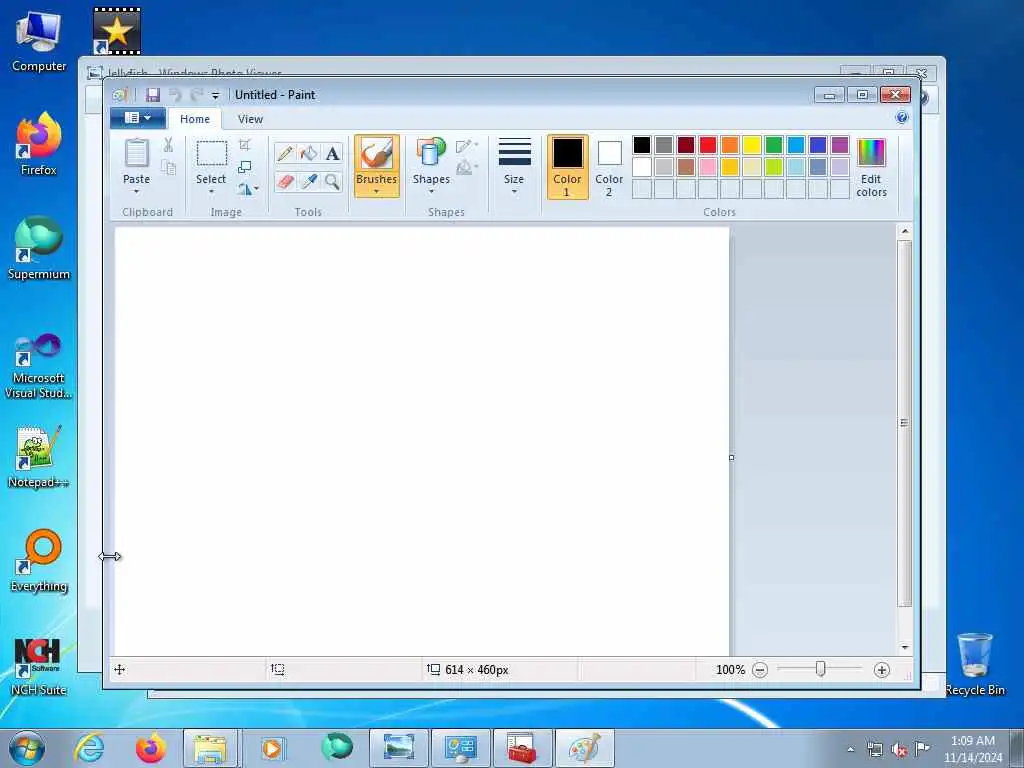This screenshot has height=768, width=1024.
Task: Click the Redo arrow in quick access toolbar
Action: pyautogui.click(x=196, y=95)
